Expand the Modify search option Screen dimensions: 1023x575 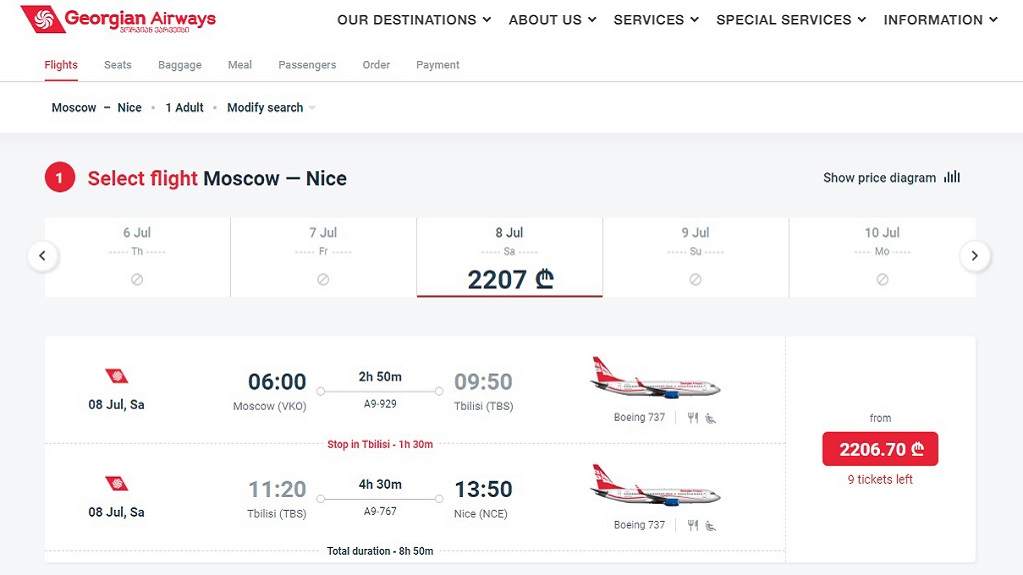click(271, 108)
